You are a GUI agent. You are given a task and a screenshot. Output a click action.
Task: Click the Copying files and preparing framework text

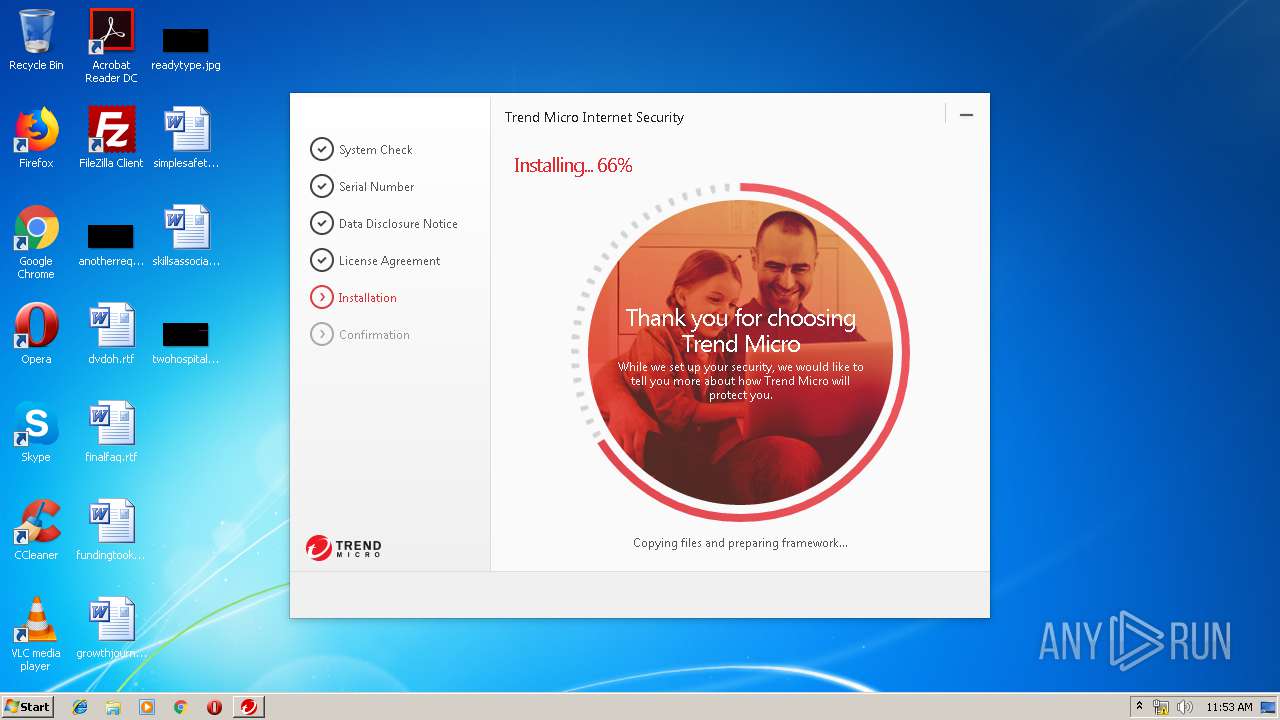[740, 543]
